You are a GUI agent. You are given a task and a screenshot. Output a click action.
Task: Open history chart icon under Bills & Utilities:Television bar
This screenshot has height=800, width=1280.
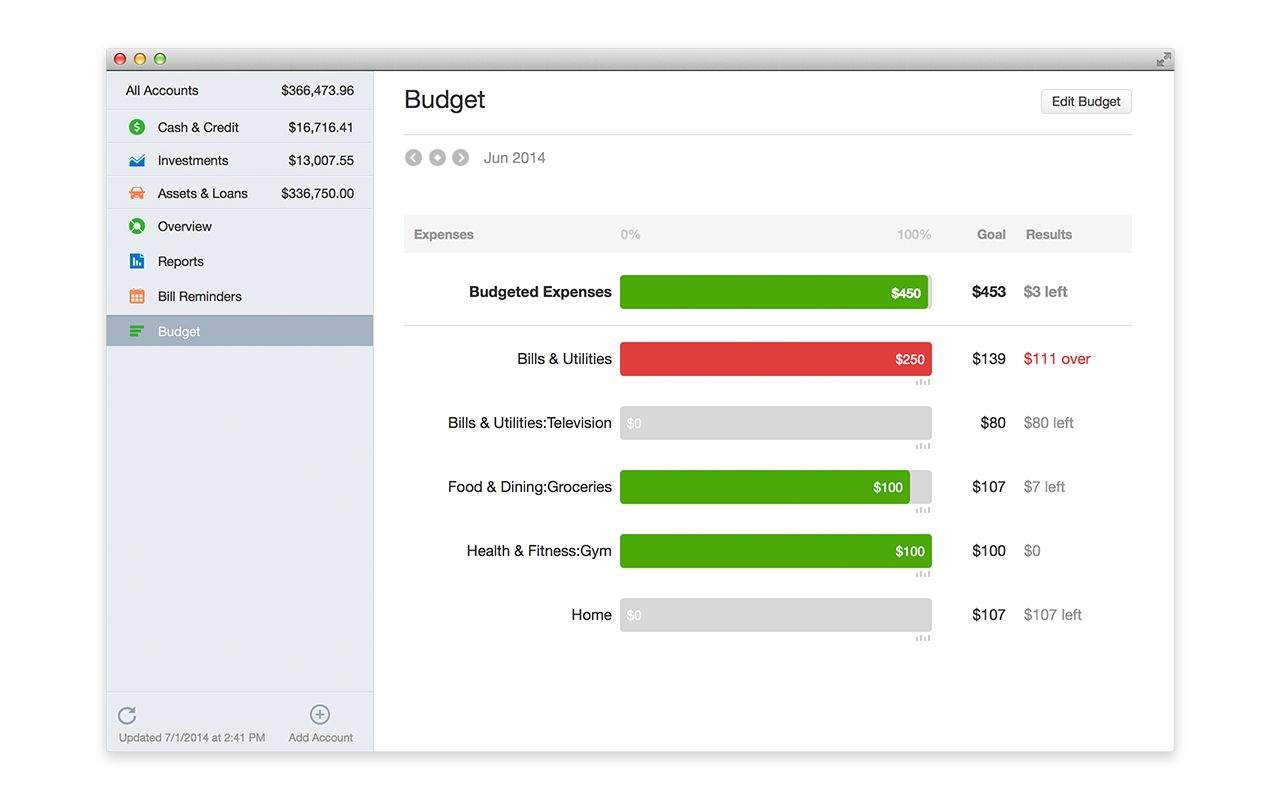923,446
